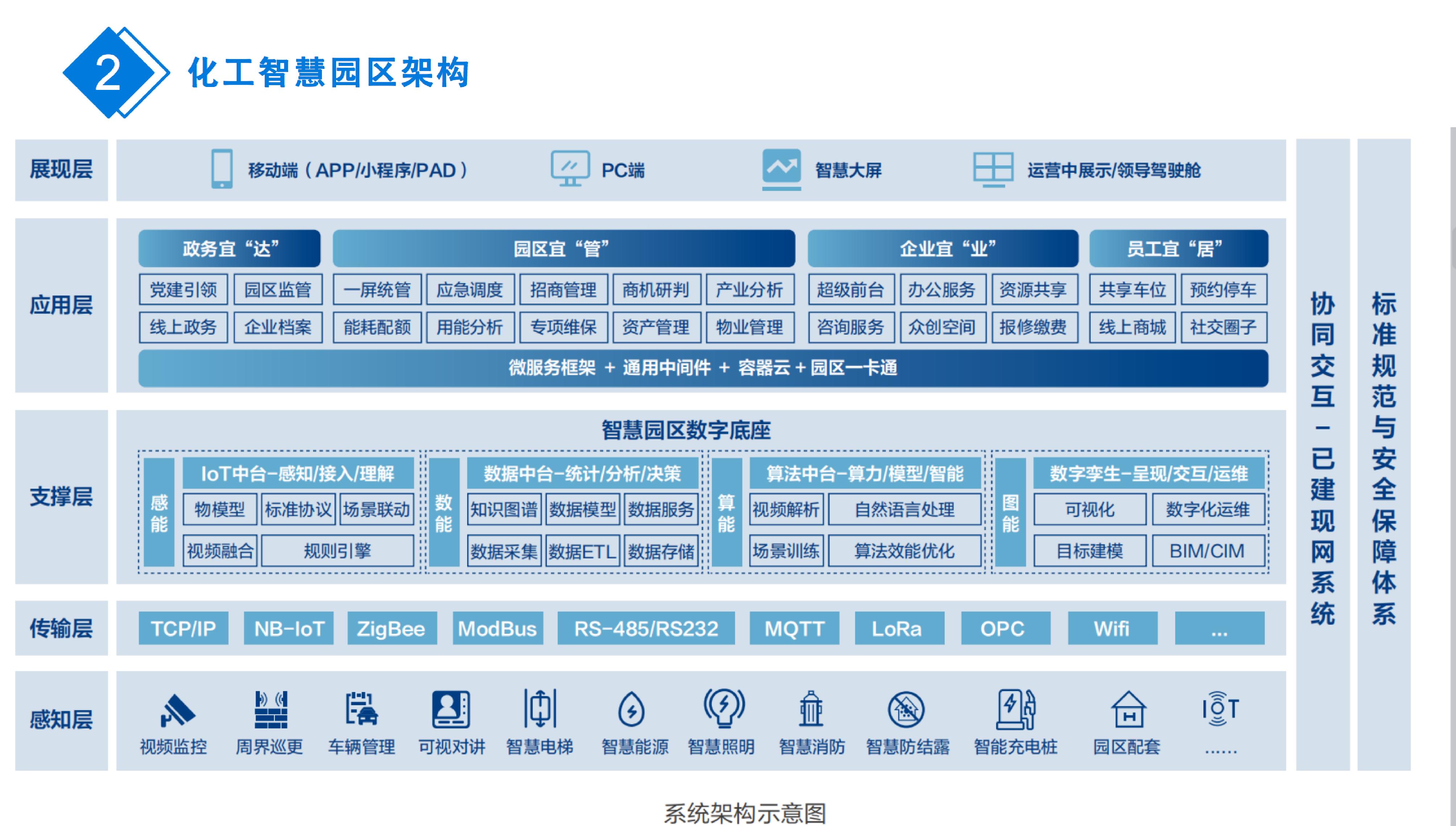Image resolution: width=1456 pixels, height=826 pixels.
Task: Select the vehicle management icon
Action: tap(362, 709)
